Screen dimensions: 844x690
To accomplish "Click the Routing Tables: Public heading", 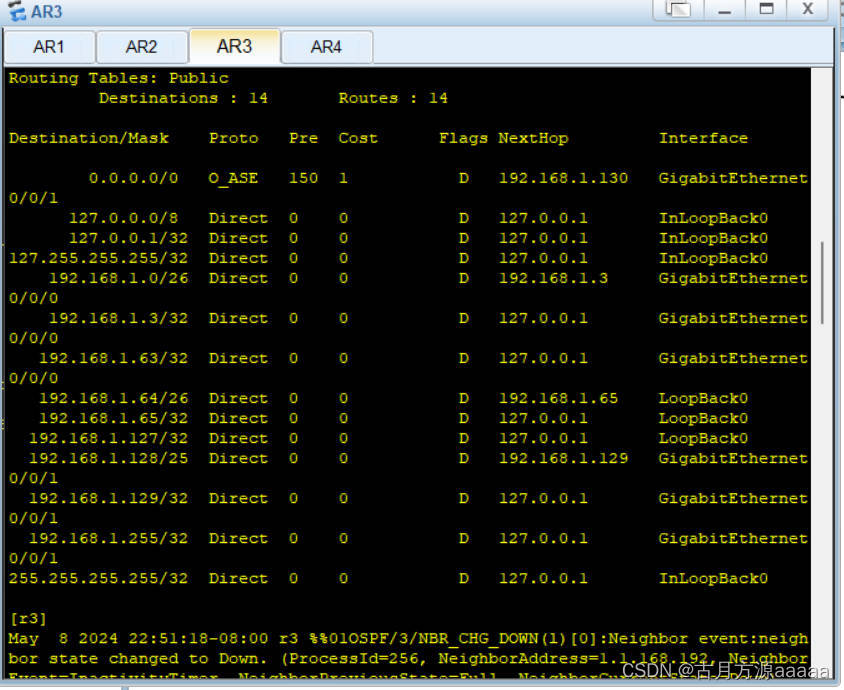I will click(119, 78).
